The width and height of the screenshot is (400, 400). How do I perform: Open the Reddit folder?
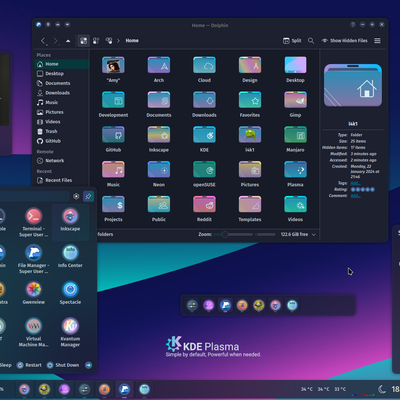tap(204, 209)
